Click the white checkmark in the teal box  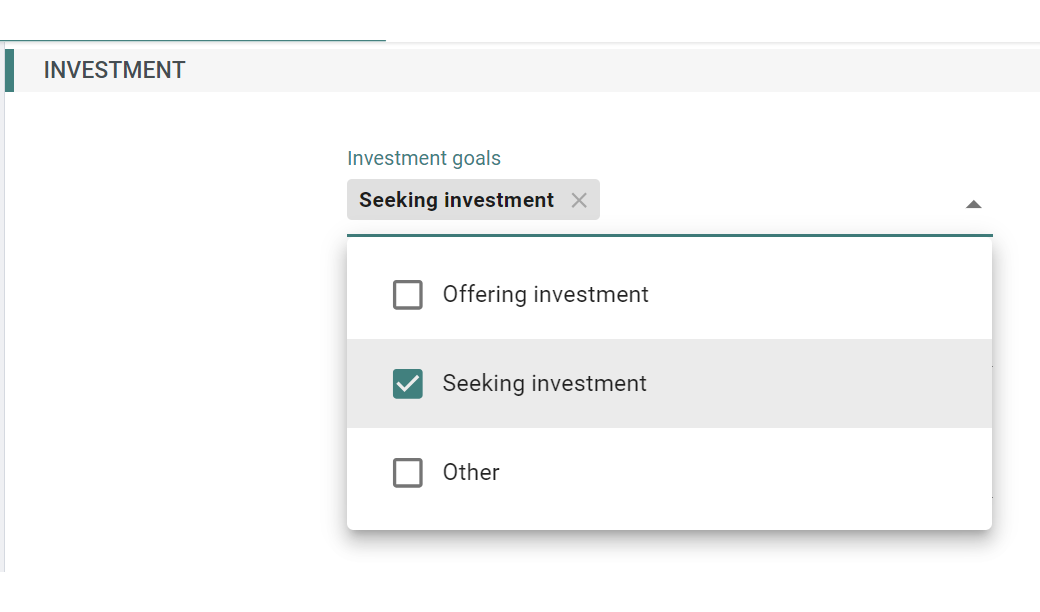tap(408, 384)
